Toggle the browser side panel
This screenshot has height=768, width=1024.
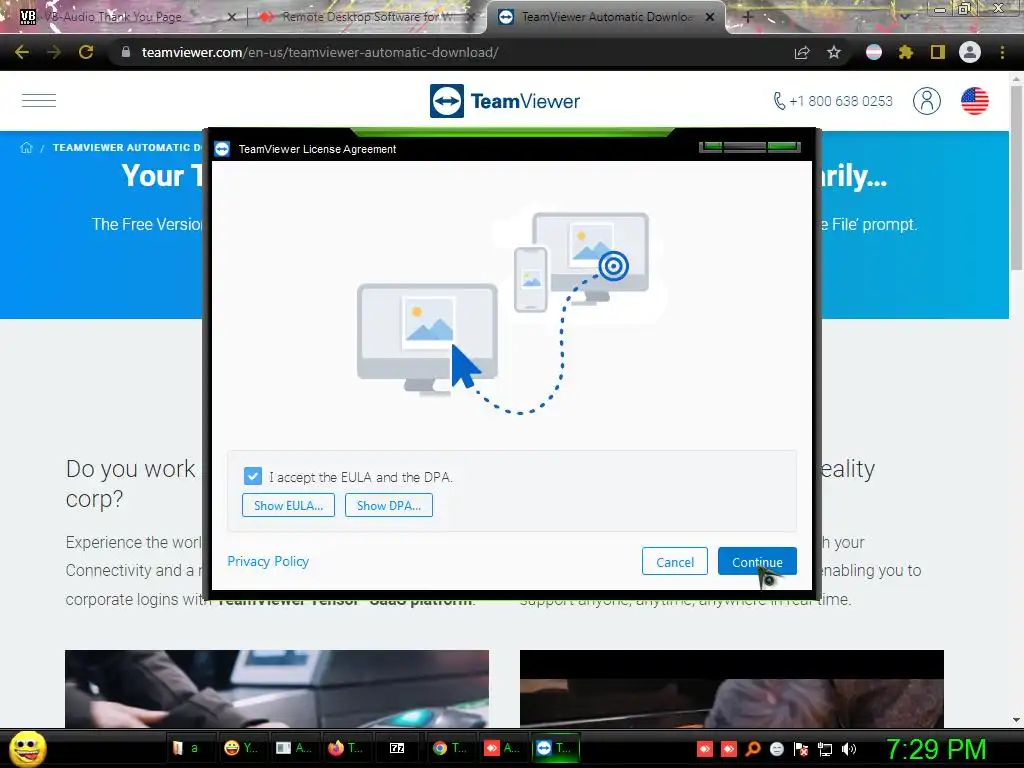(938, 52)
